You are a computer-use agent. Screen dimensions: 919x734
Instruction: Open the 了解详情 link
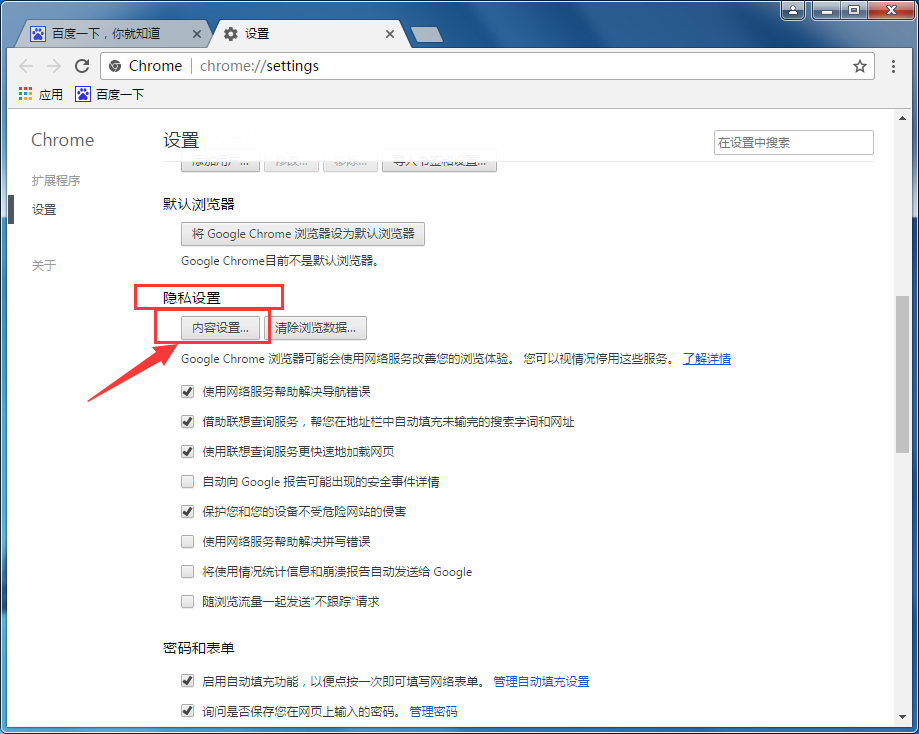(x=707, y=358)
